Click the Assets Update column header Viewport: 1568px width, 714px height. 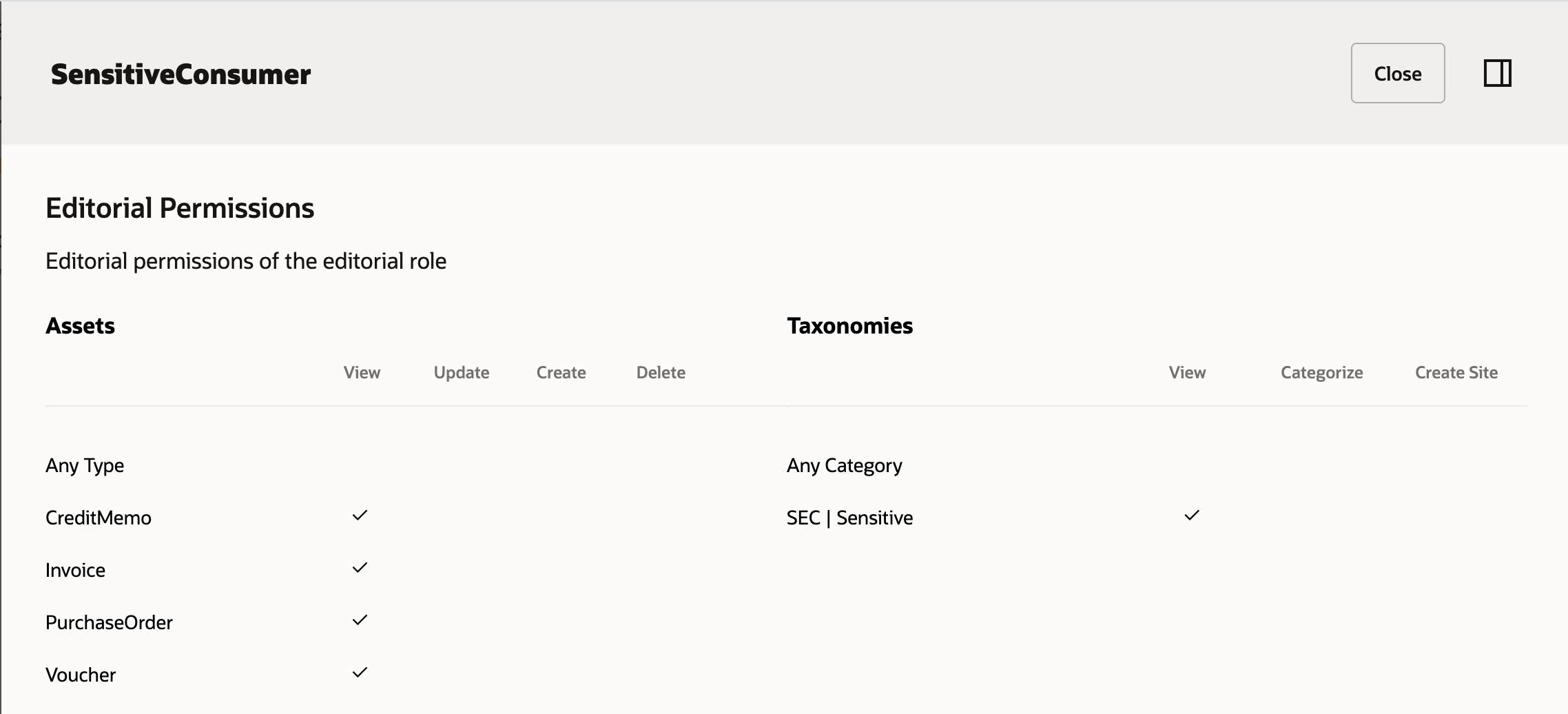point(462,373)
